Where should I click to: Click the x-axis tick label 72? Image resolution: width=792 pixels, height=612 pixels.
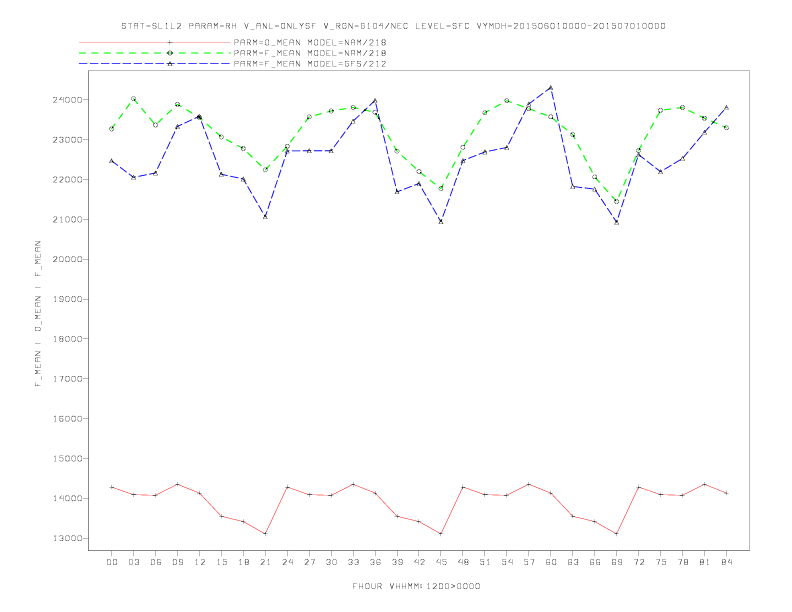coord(639,562)
